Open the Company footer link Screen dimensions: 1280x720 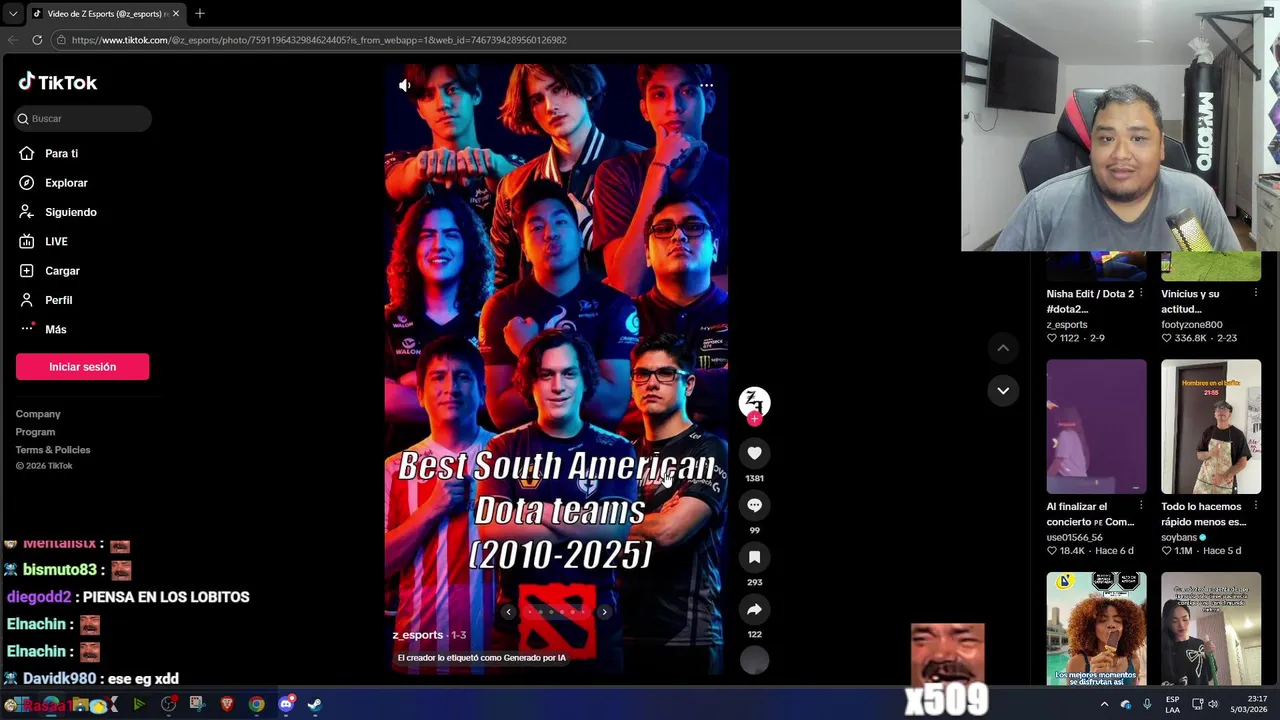tap(38, 414)
